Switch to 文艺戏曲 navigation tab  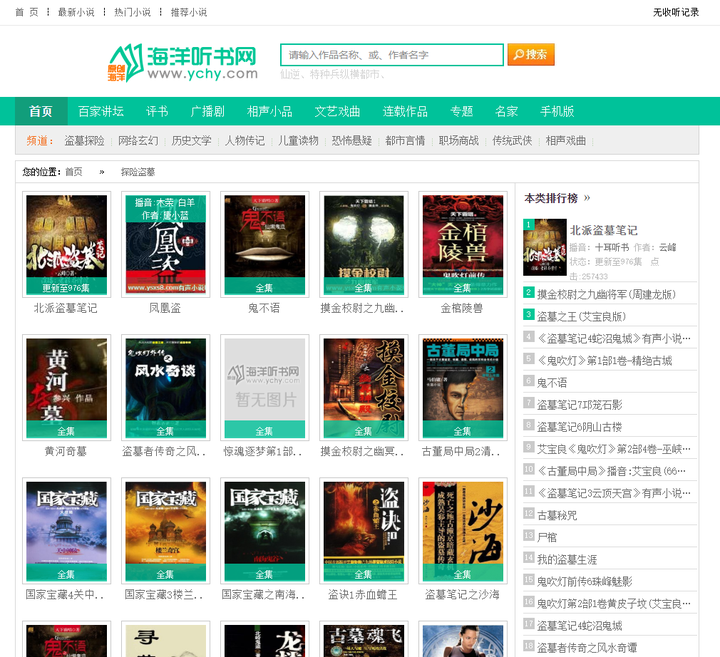click(x=338, y=111)
